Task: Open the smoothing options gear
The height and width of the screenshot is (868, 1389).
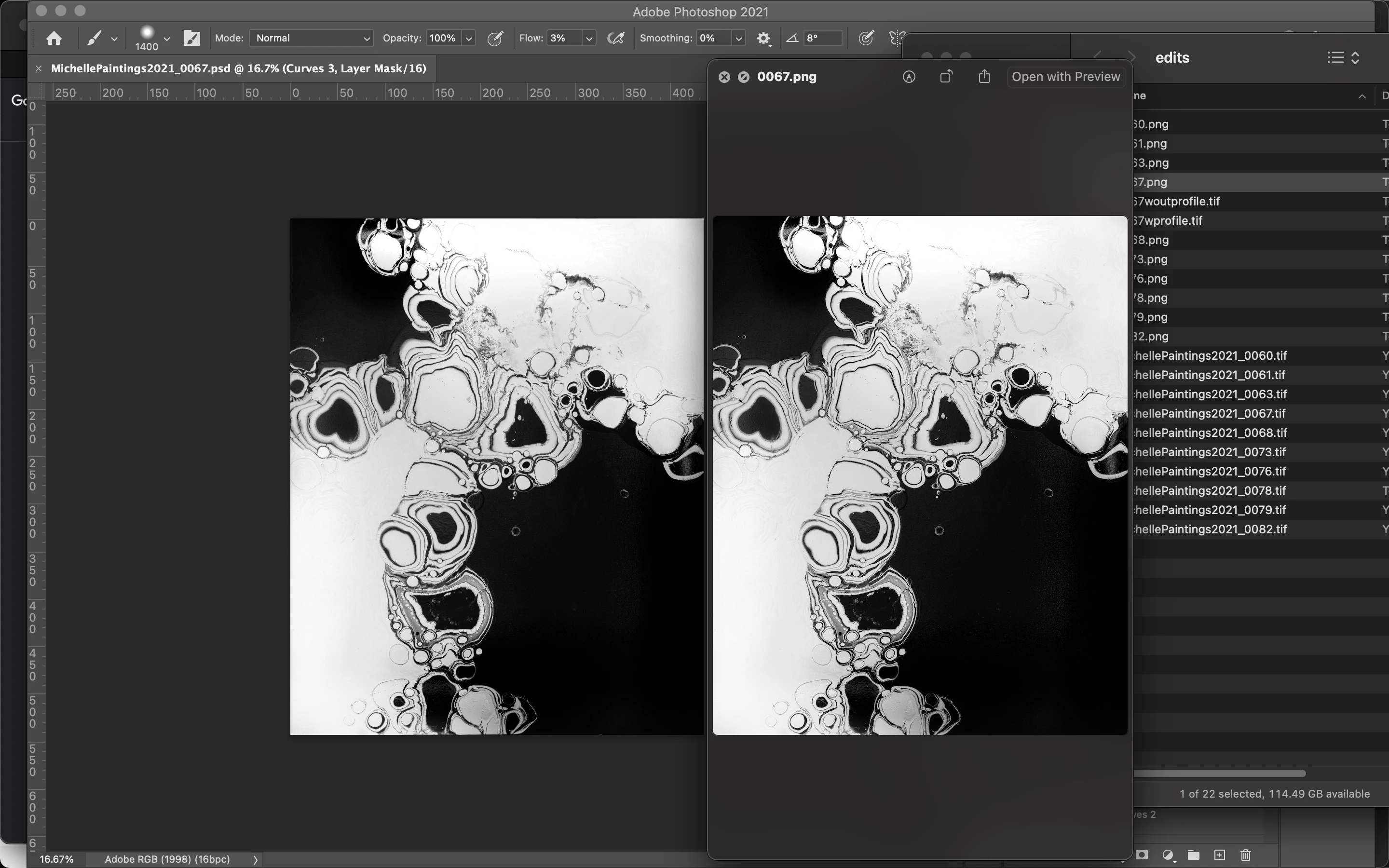Action: [x=763, y=39]
